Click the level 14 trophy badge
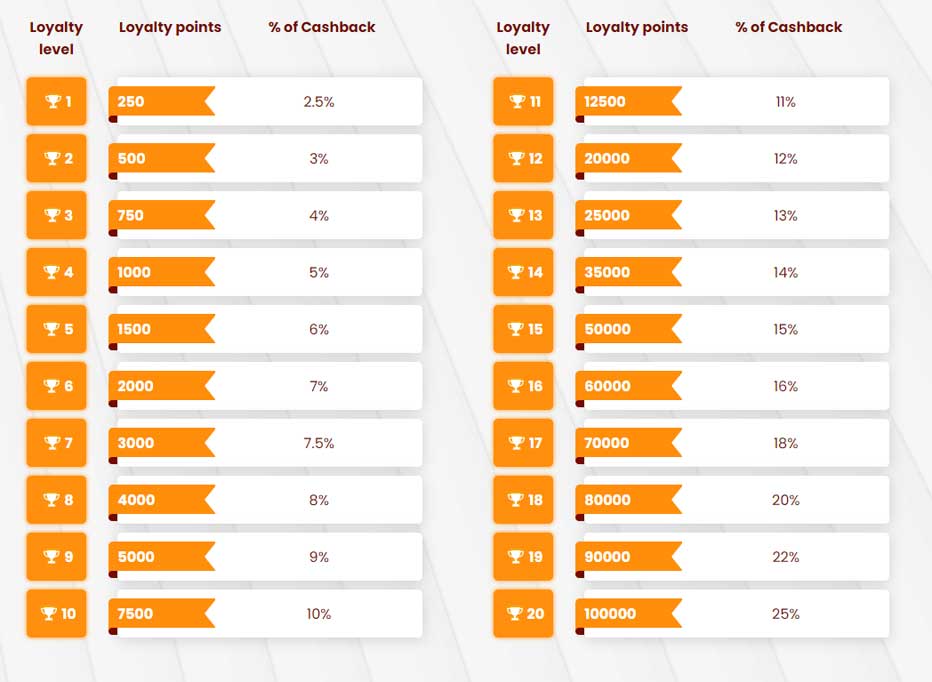The image size is (932, 682). click(x=523, y=272)
